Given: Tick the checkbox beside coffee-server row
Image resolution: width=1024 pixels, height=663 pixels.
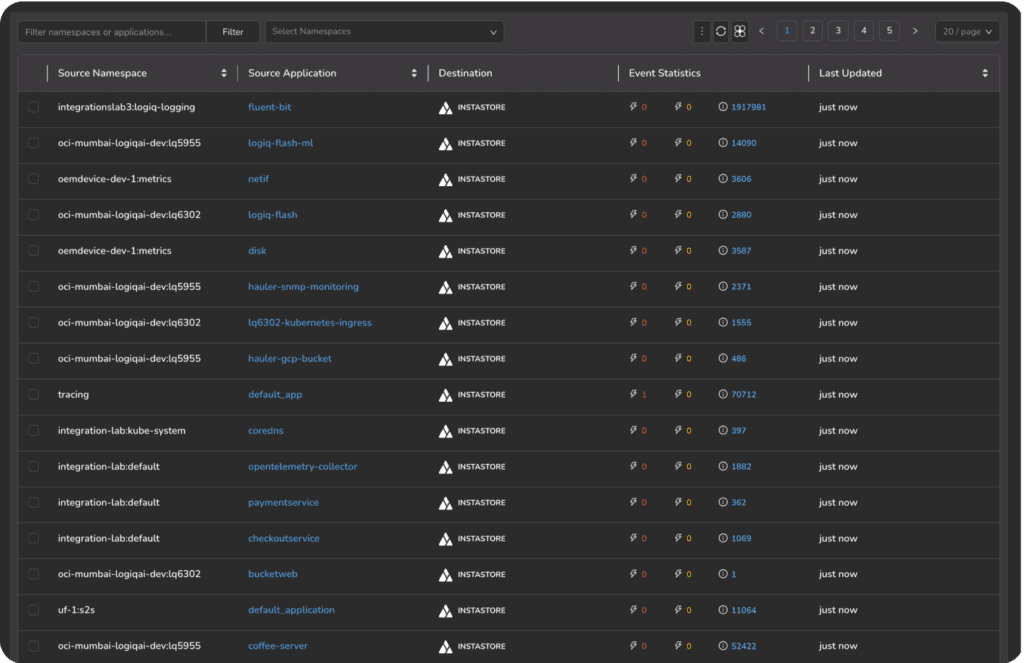Looking at the screenshot, I should click(32, 645).
